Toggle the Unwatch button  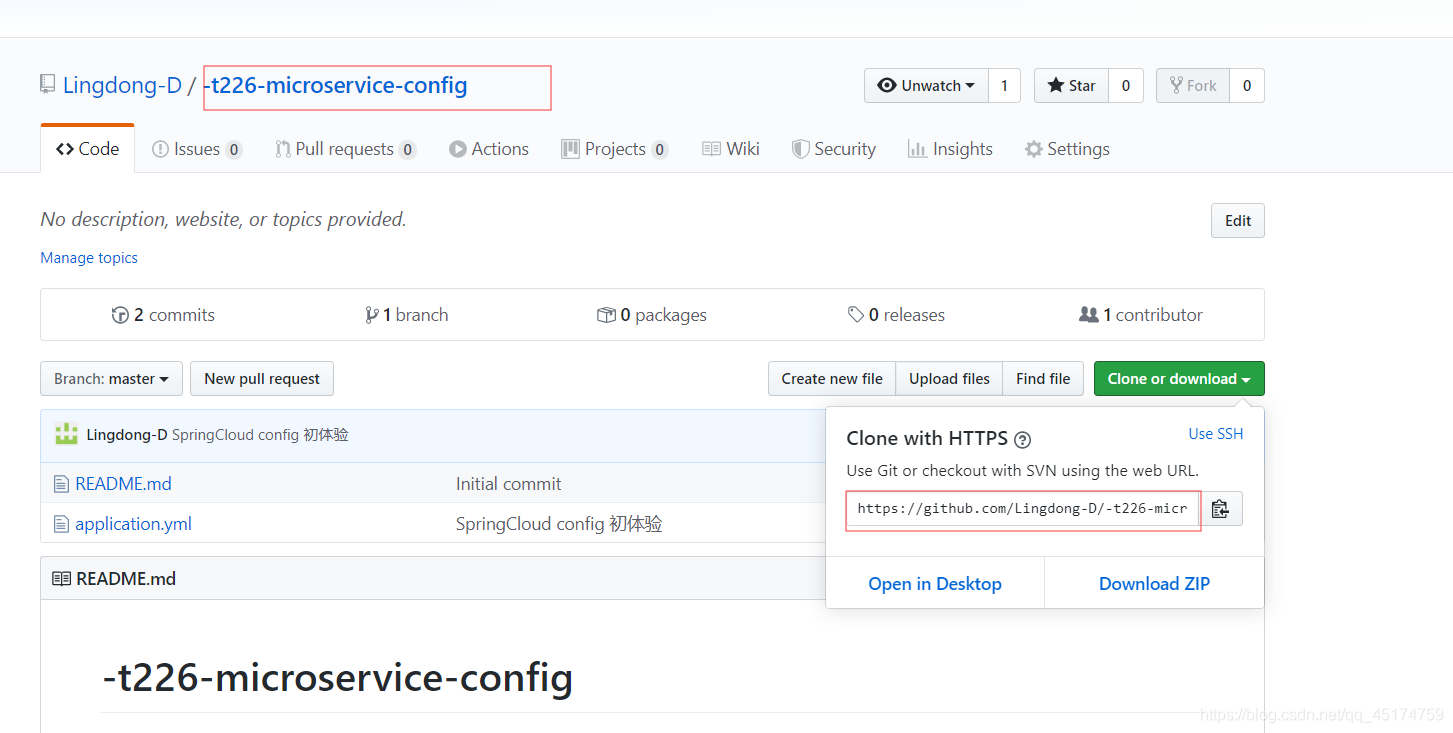pyautogui.click(x=926, y=86)
